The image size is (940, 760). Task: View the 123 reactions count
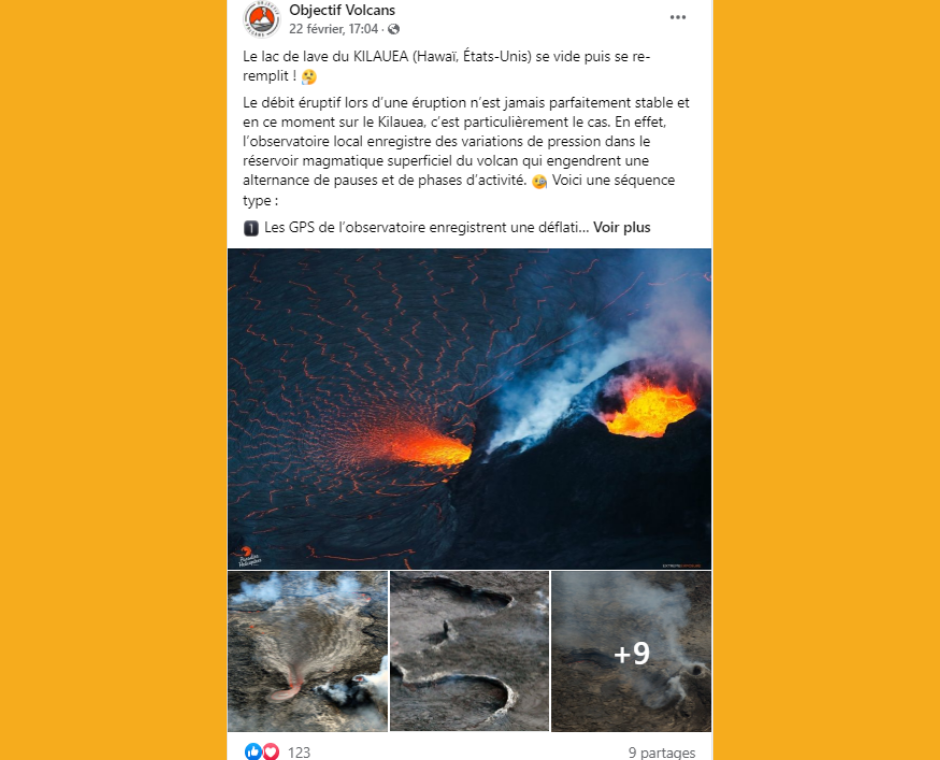pyautogui.click(x=299, y=752)
